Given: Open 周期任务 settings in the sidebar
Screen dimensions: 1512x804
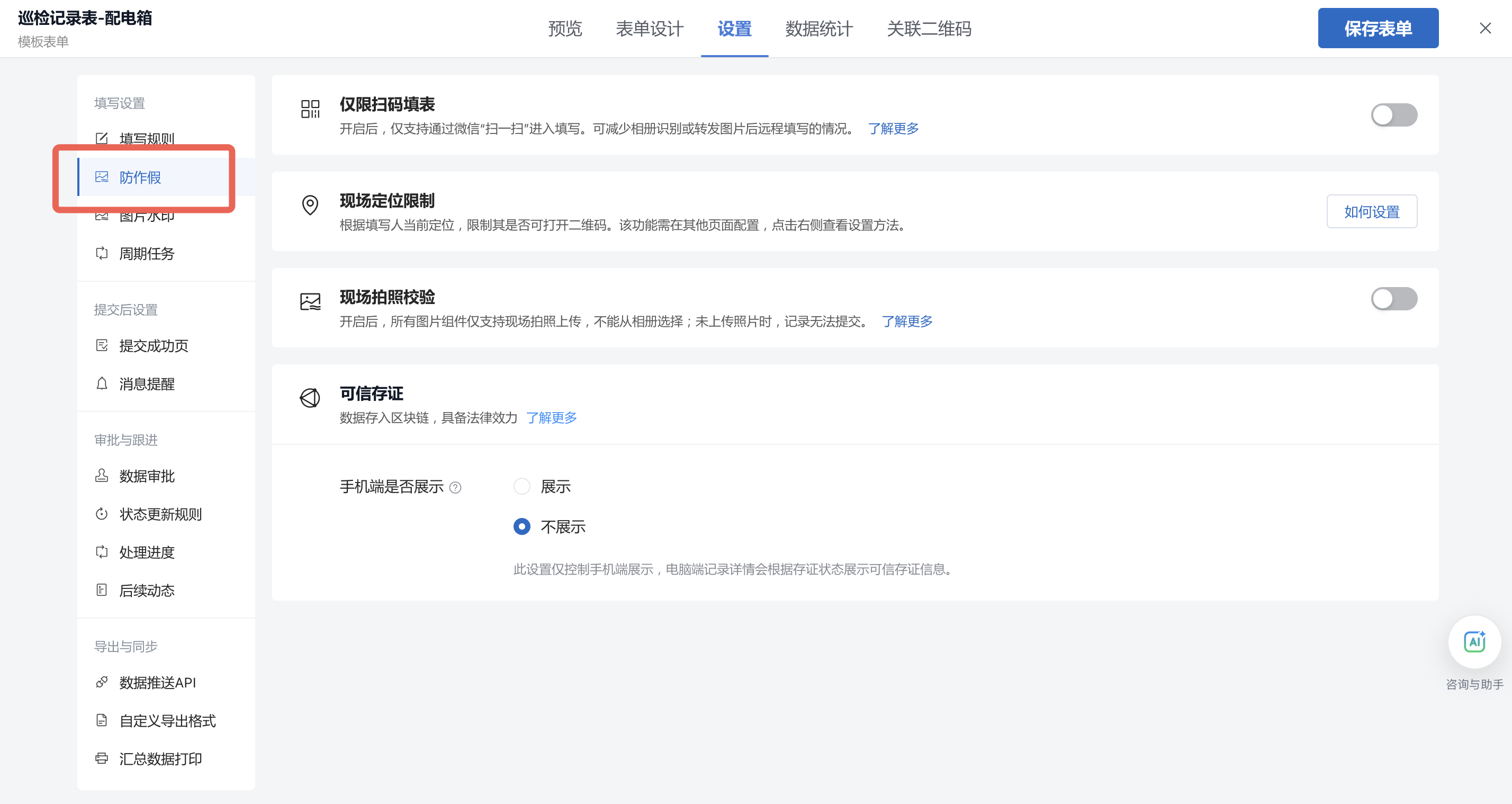Looking at the screenshot, I should [166, 253].
